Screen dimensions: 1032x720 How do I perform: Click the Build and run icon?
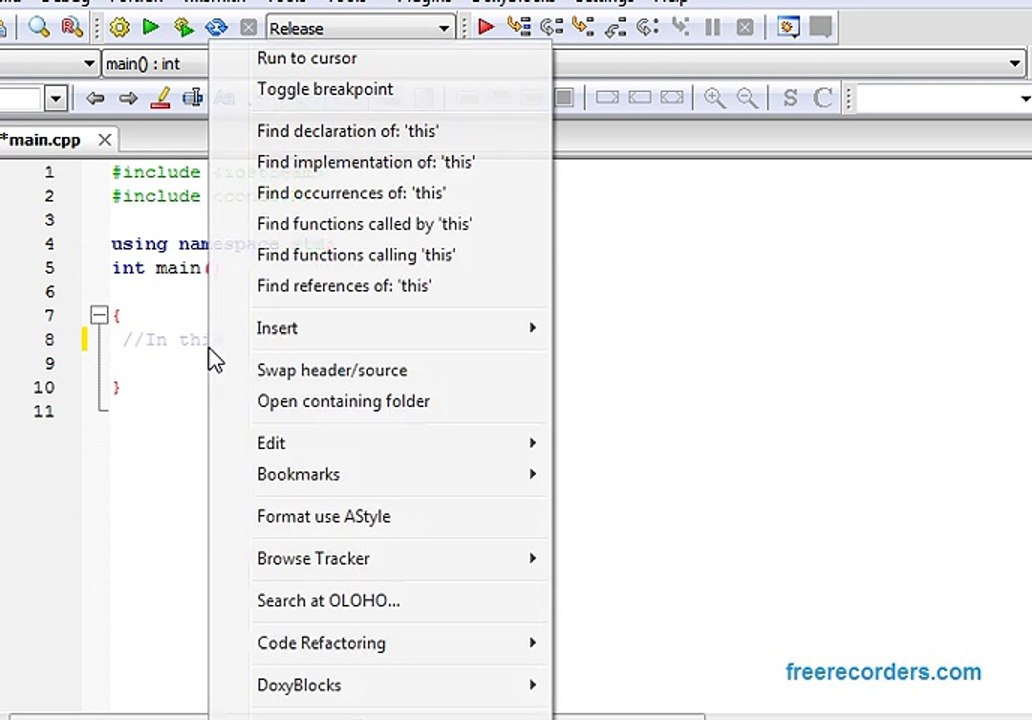183,28
